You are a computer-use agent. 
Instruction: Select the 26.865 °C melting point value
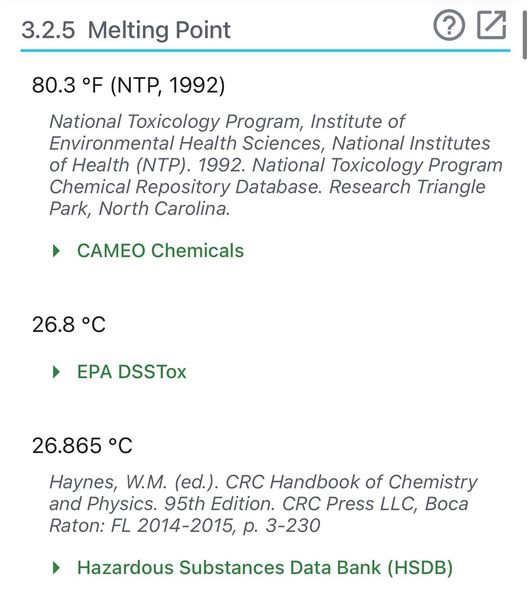pyautogui.click(x=82, y=445)
